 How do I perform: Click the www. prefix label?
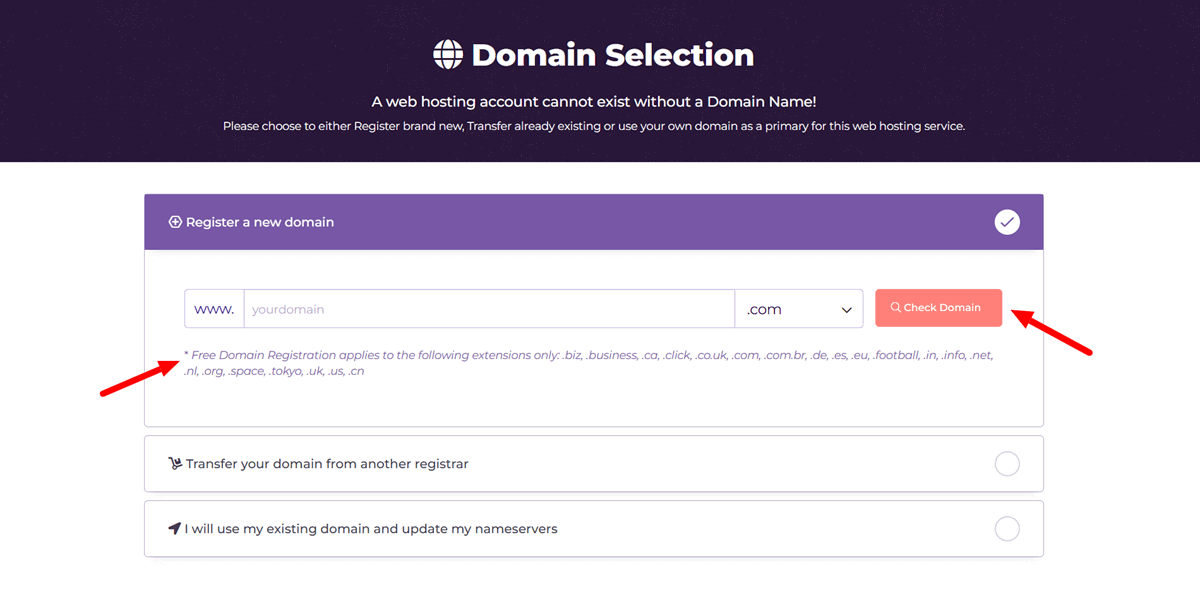213,308
